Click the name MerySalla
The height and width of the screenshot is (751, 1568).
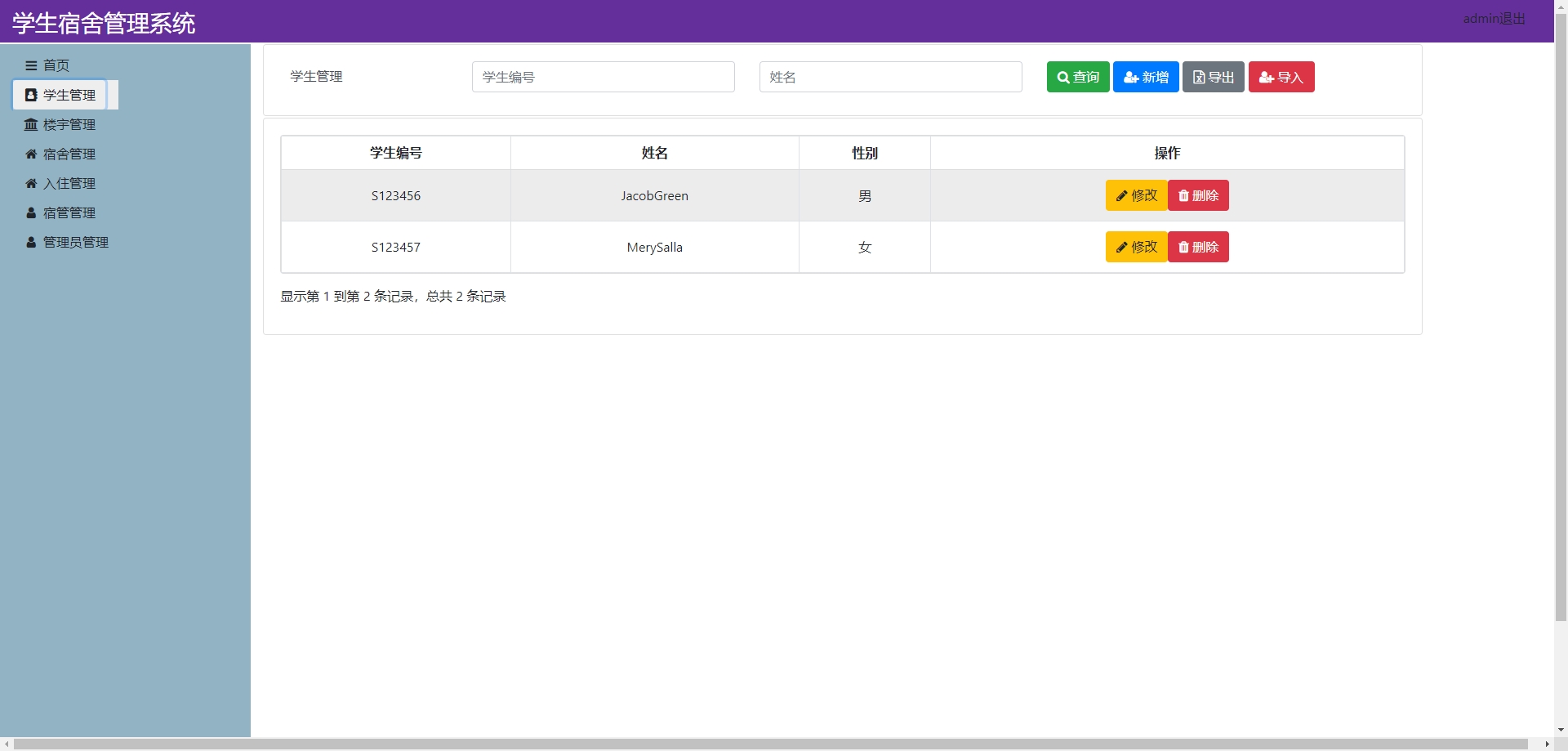coord(655,247)
